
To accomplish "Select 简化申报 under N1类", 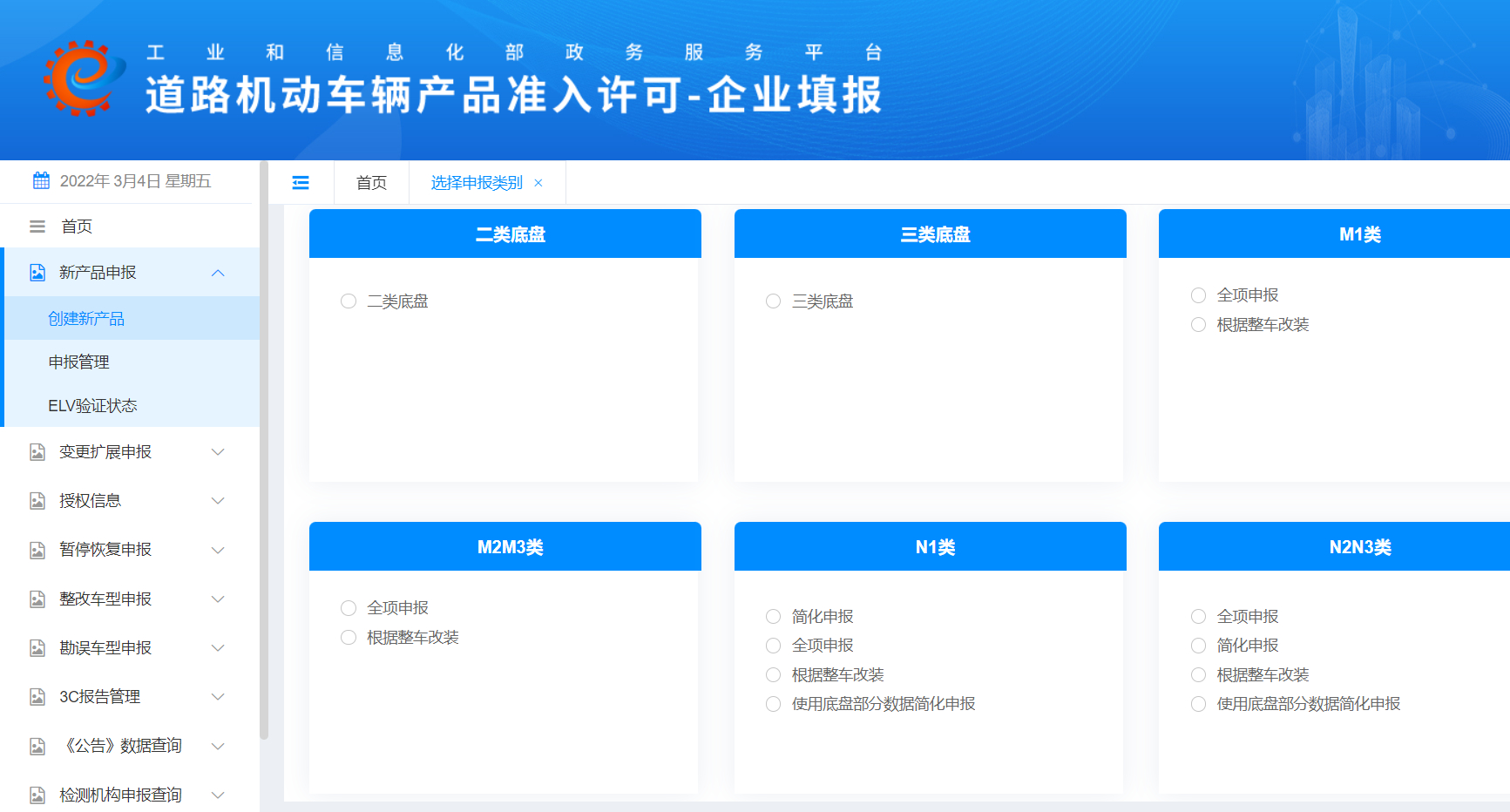I will coord(773,616).
